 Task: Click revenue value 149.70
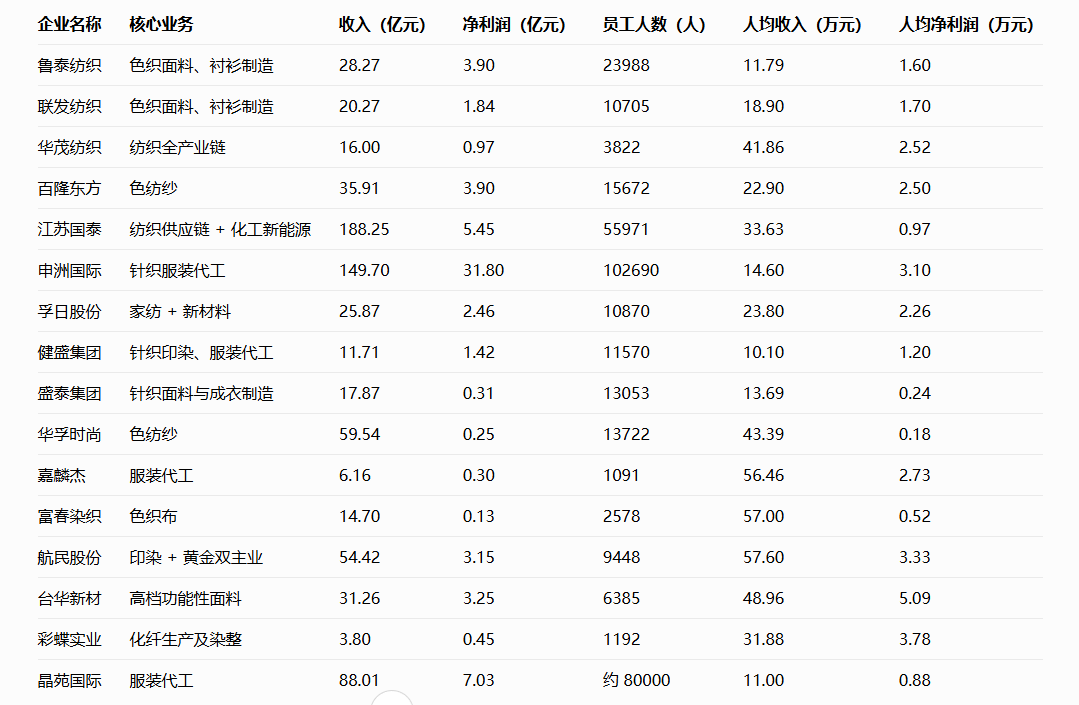click(x=364, y=270)
